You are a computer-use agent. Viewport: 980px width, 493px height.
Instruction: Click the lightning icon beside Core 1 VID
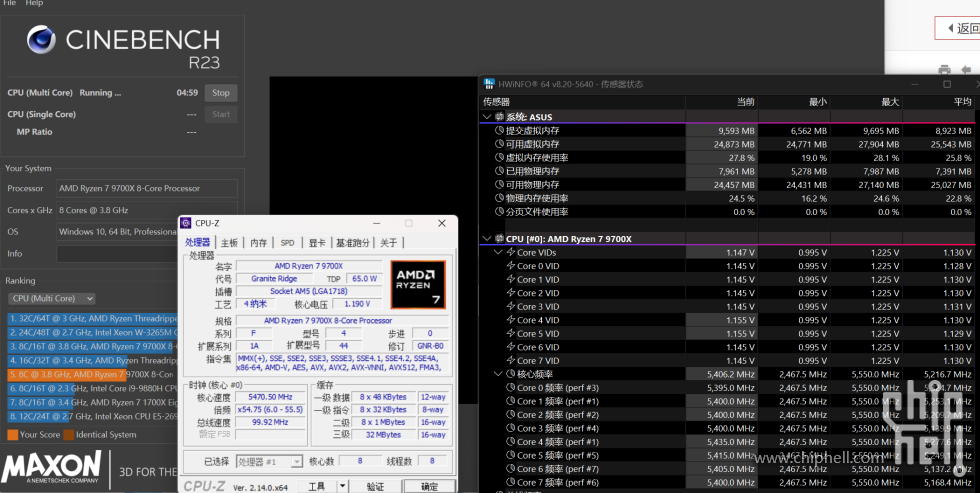511,279
